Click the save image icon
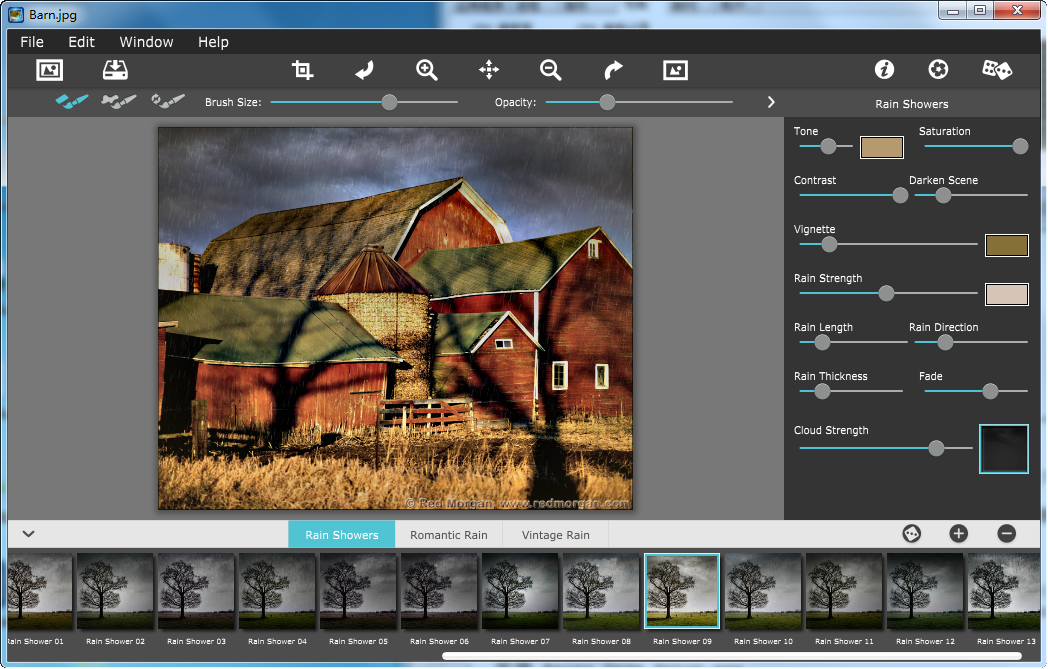Screen dimensions: 1048x669 (116, 69)
